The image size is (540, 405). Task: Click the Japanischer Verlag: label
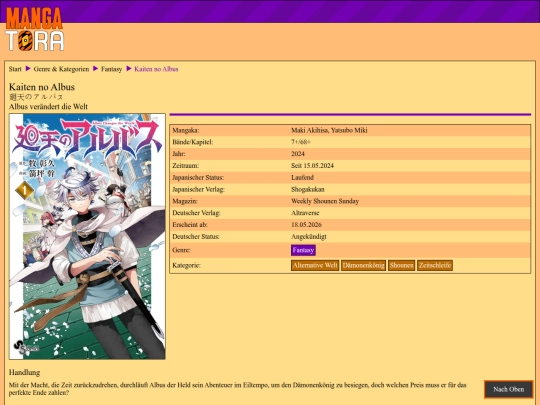click(x=198, y=189)
